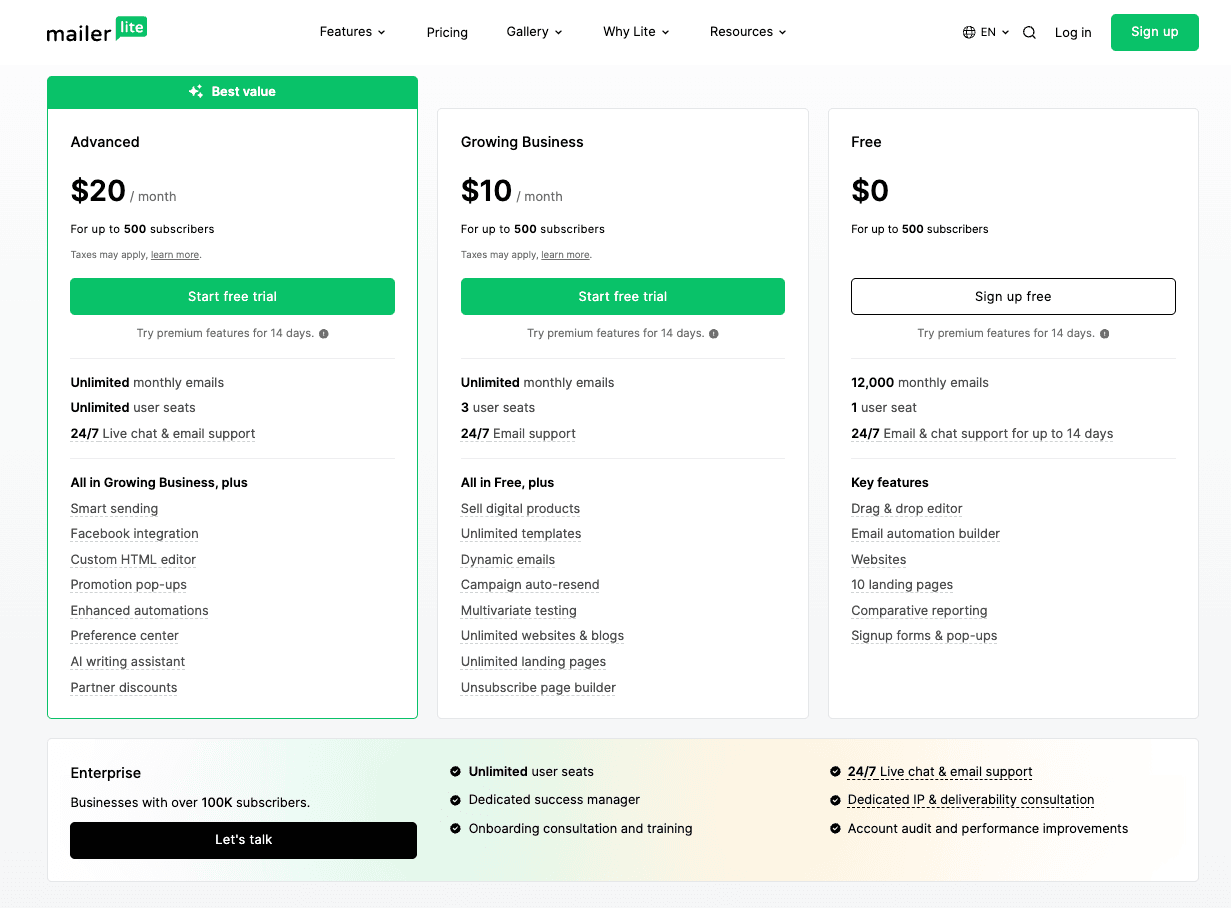Click the info icon on Free plan trial text

point(1104,334)
